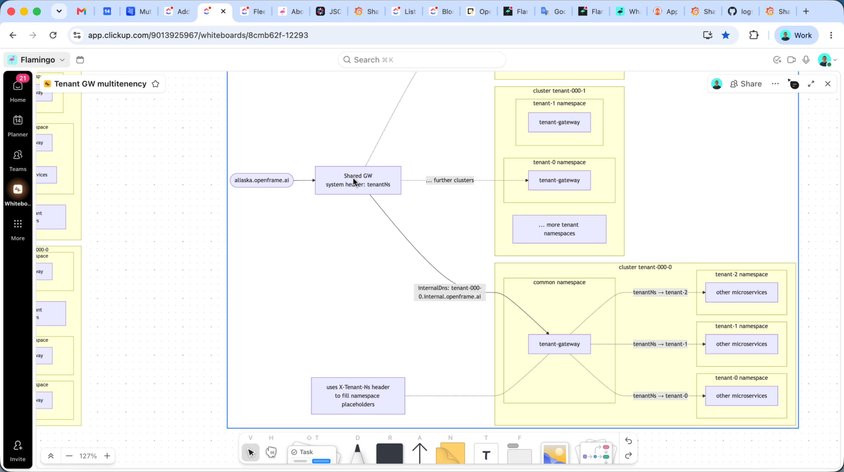The height and width of the screenshot is (472, 844).
Task: Redo the last whiteboard action
Action: point(628,456)
